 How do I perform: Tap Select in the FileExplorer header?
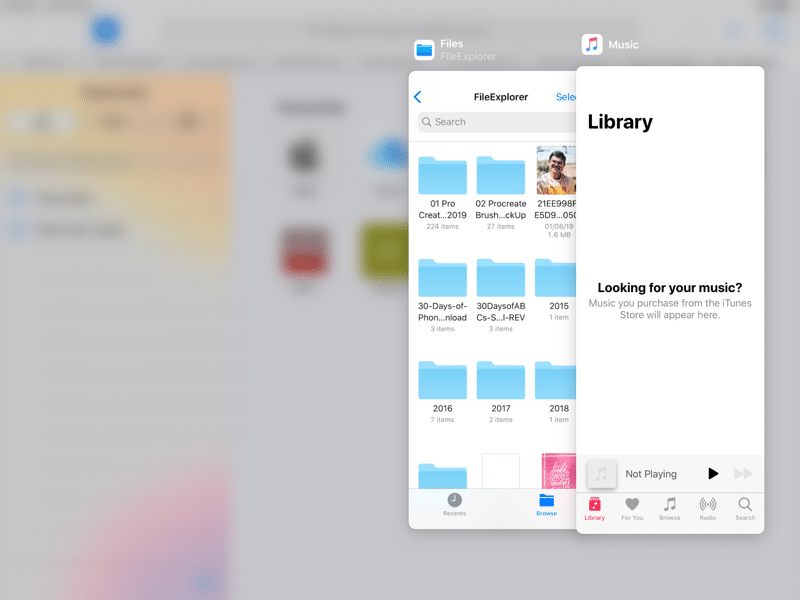pyautogui.click(x=565, y=97)
